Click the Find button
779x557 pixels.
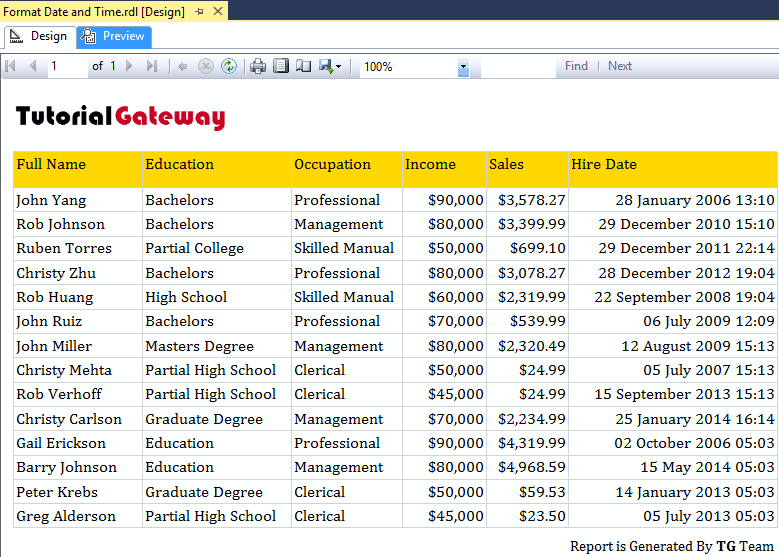pyautogui.click(x=576, y=66)
